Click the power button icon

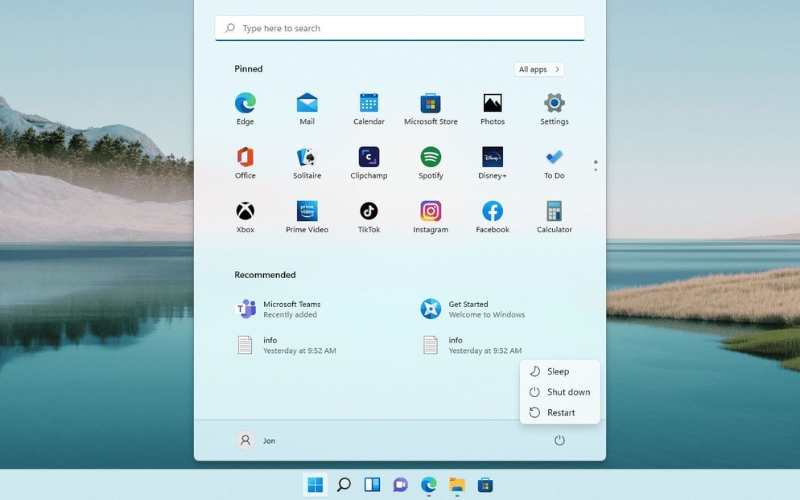click(x=559, y=440)
